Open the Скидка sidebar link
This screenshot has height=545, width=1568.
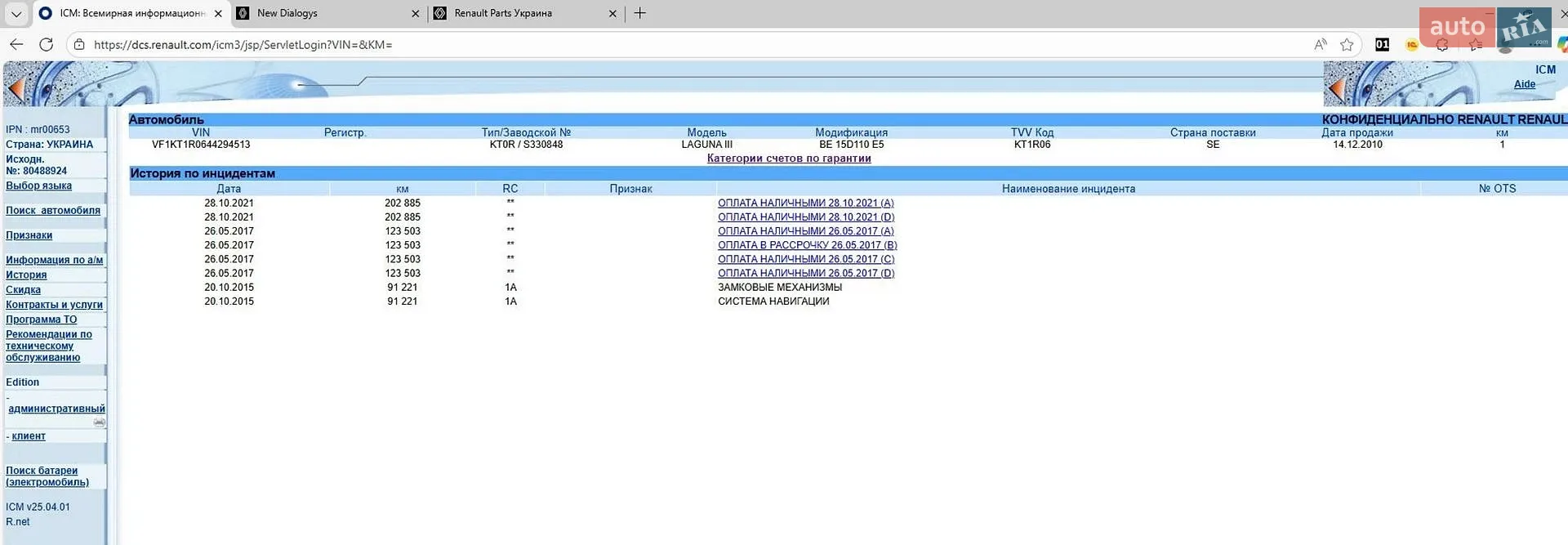[23, 289]
